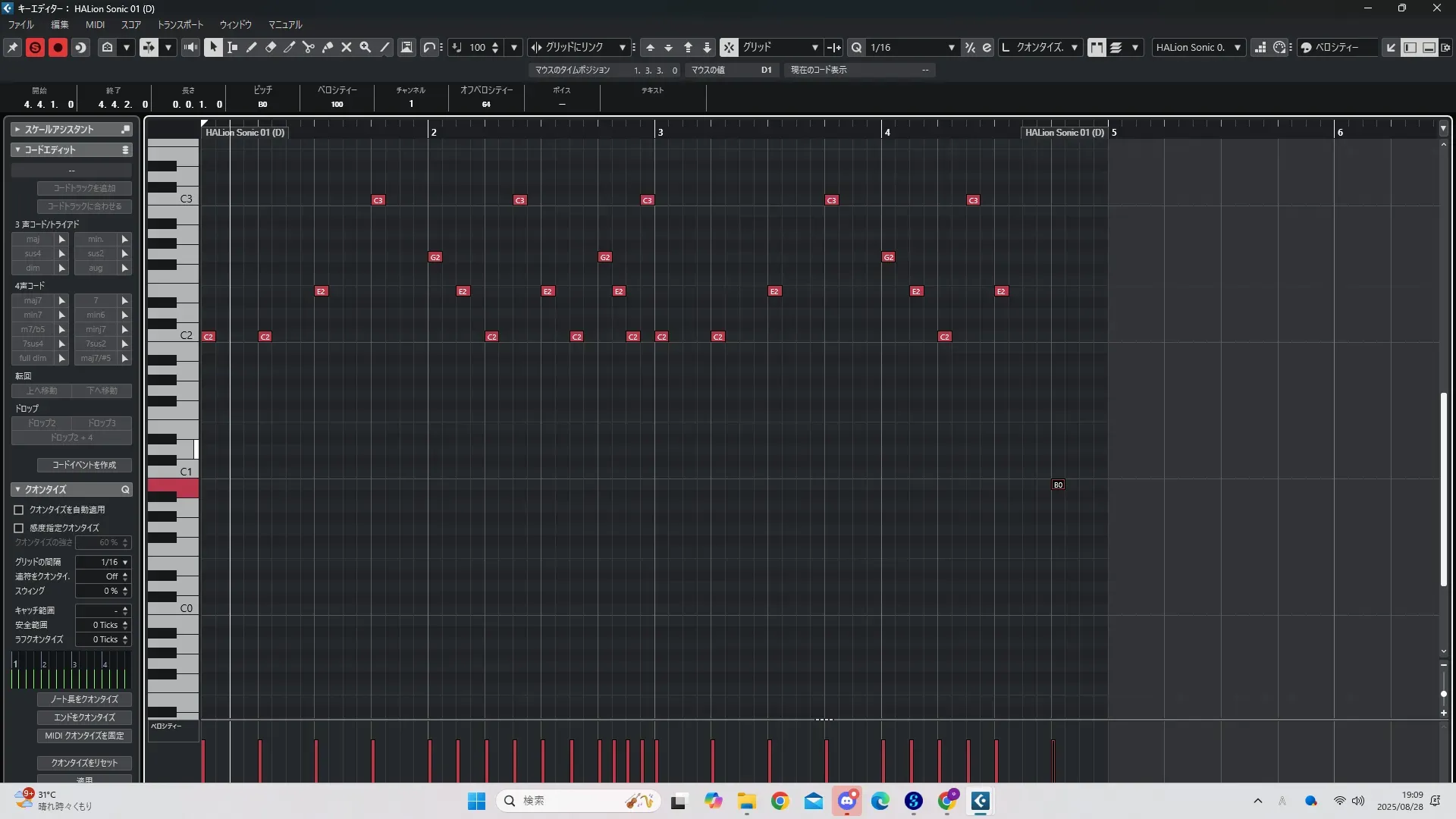Open the MIDI menu

(95, 24)
